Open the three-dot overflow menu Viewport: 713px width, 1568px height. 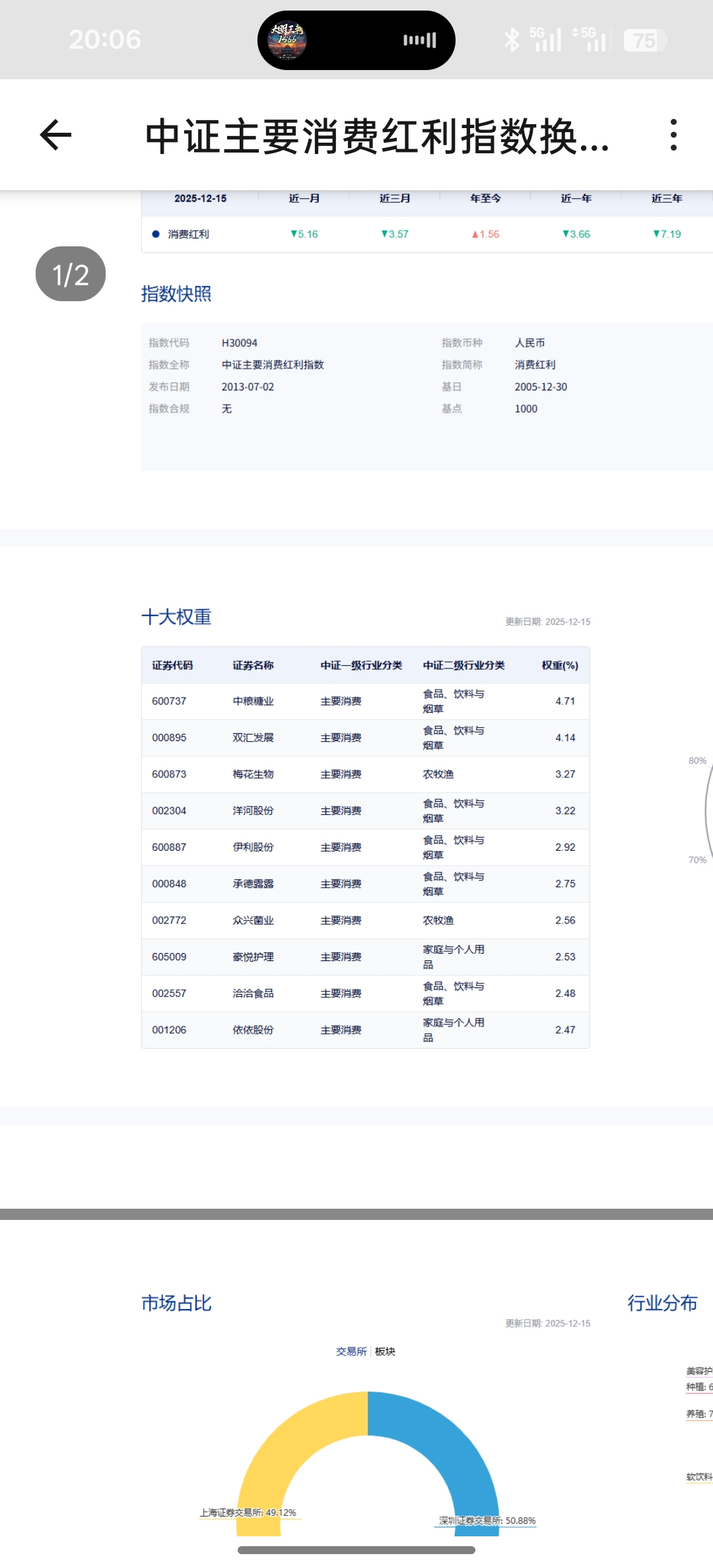point(673,135)
